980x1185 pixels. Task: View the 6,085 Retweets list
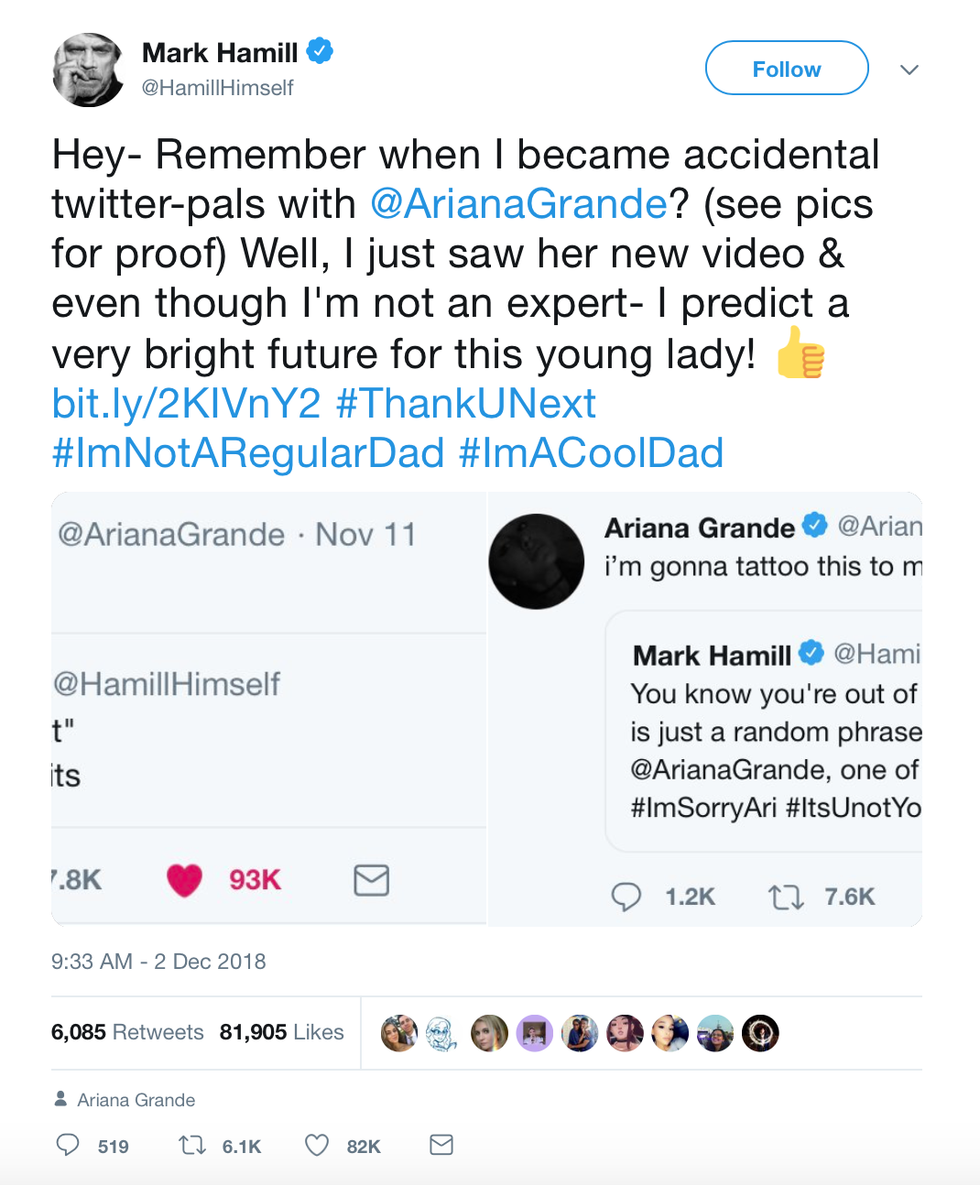tap(127, 1032)
